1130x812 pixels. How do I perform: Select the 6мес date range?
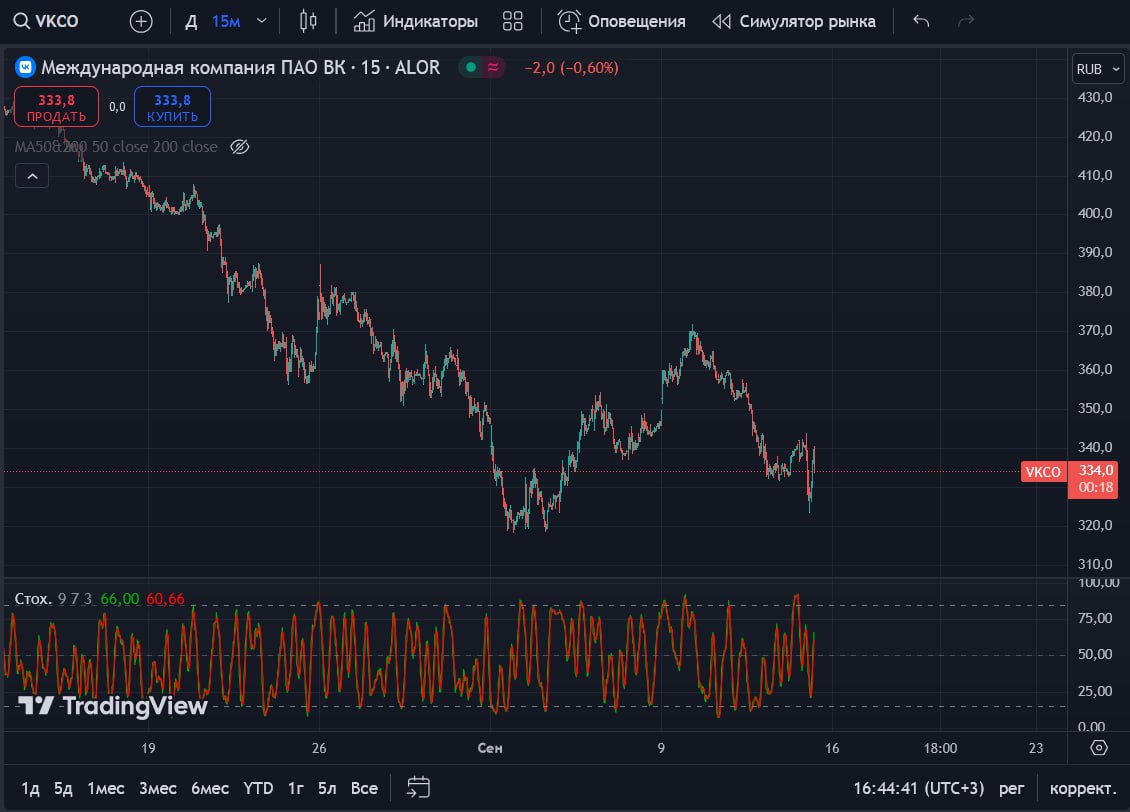click(210, 788)
